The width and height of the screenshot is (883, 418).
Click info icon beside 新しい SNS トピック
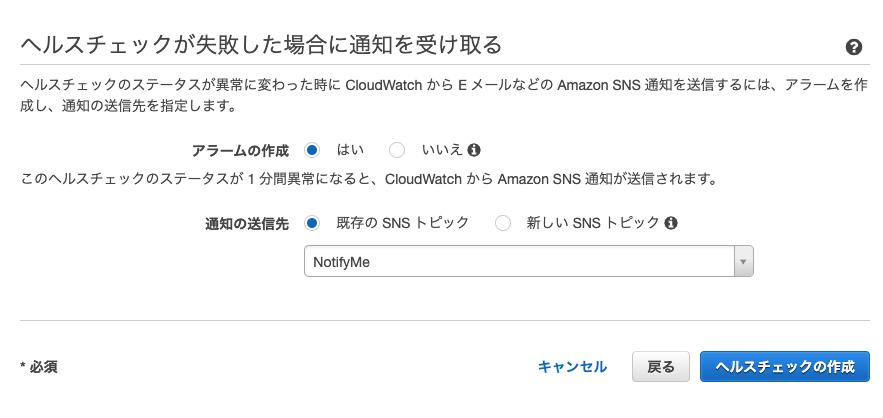(670, 223)
